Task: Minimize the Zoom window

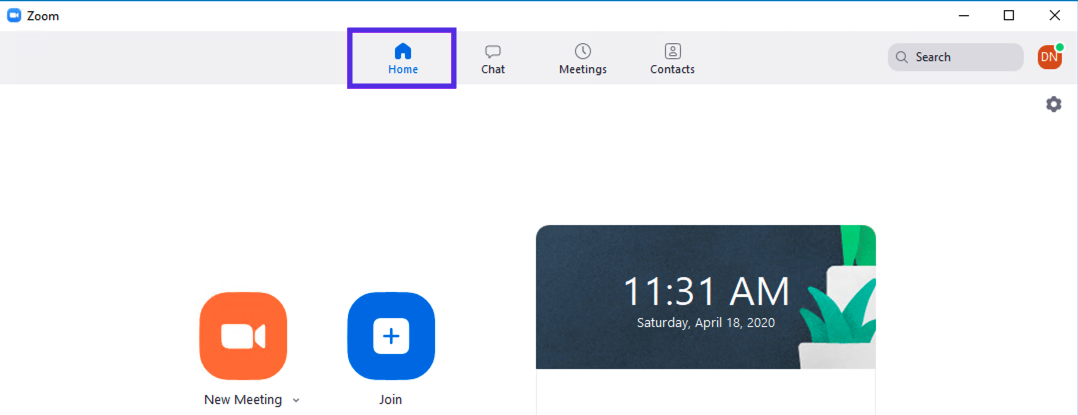Action: pos(964,15)
